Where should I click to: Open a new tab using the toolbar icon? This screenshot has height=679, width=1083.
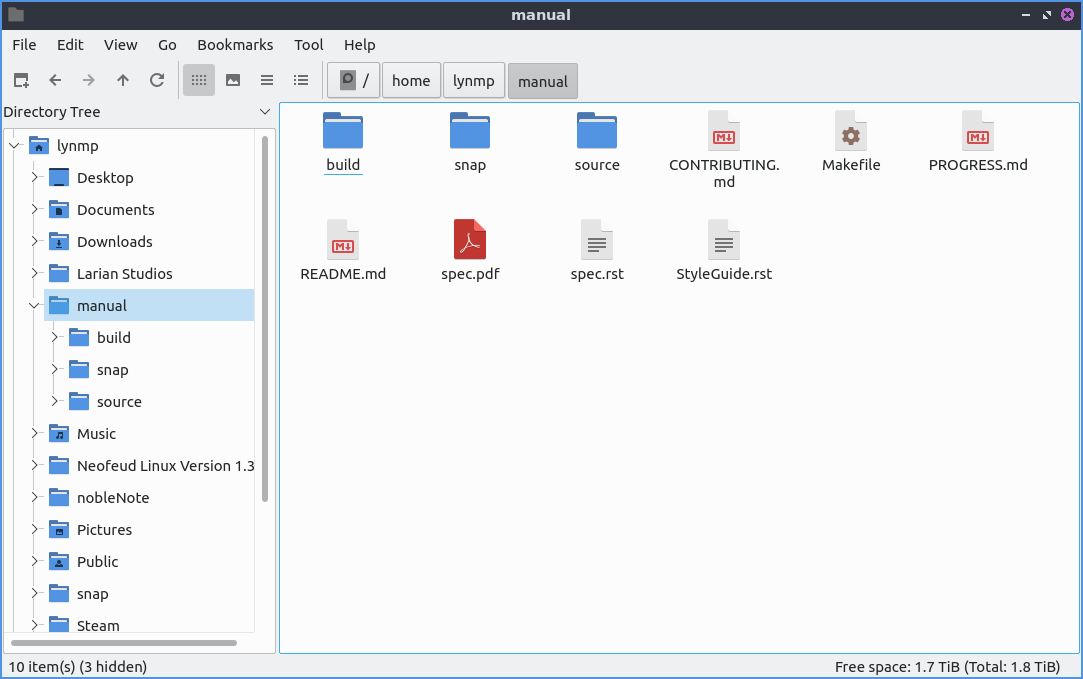[x=21, y=80]
